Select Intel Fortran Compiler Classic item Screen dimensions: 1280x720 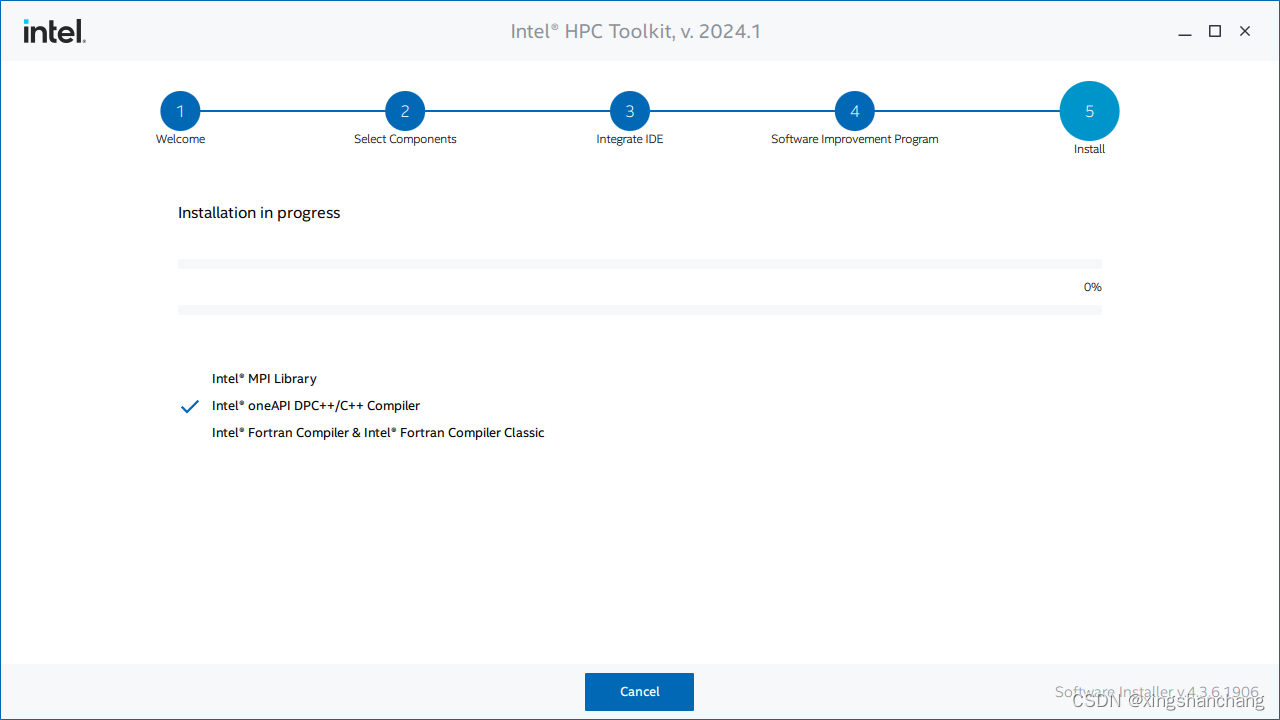pyautogui.click(x=378, y=433)
